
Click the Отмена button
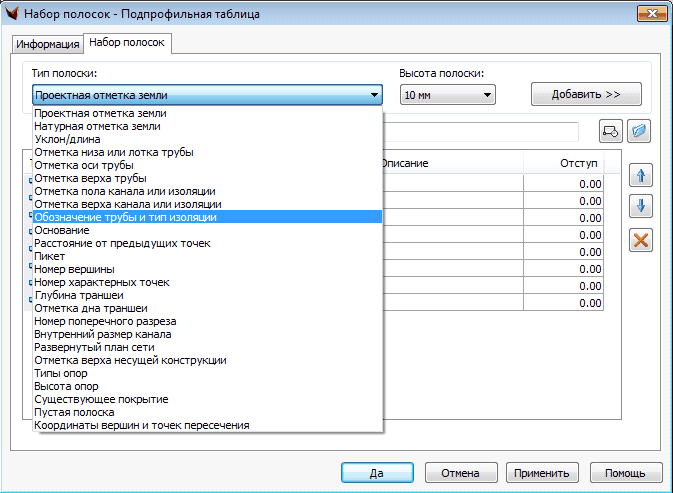point(461,473)
